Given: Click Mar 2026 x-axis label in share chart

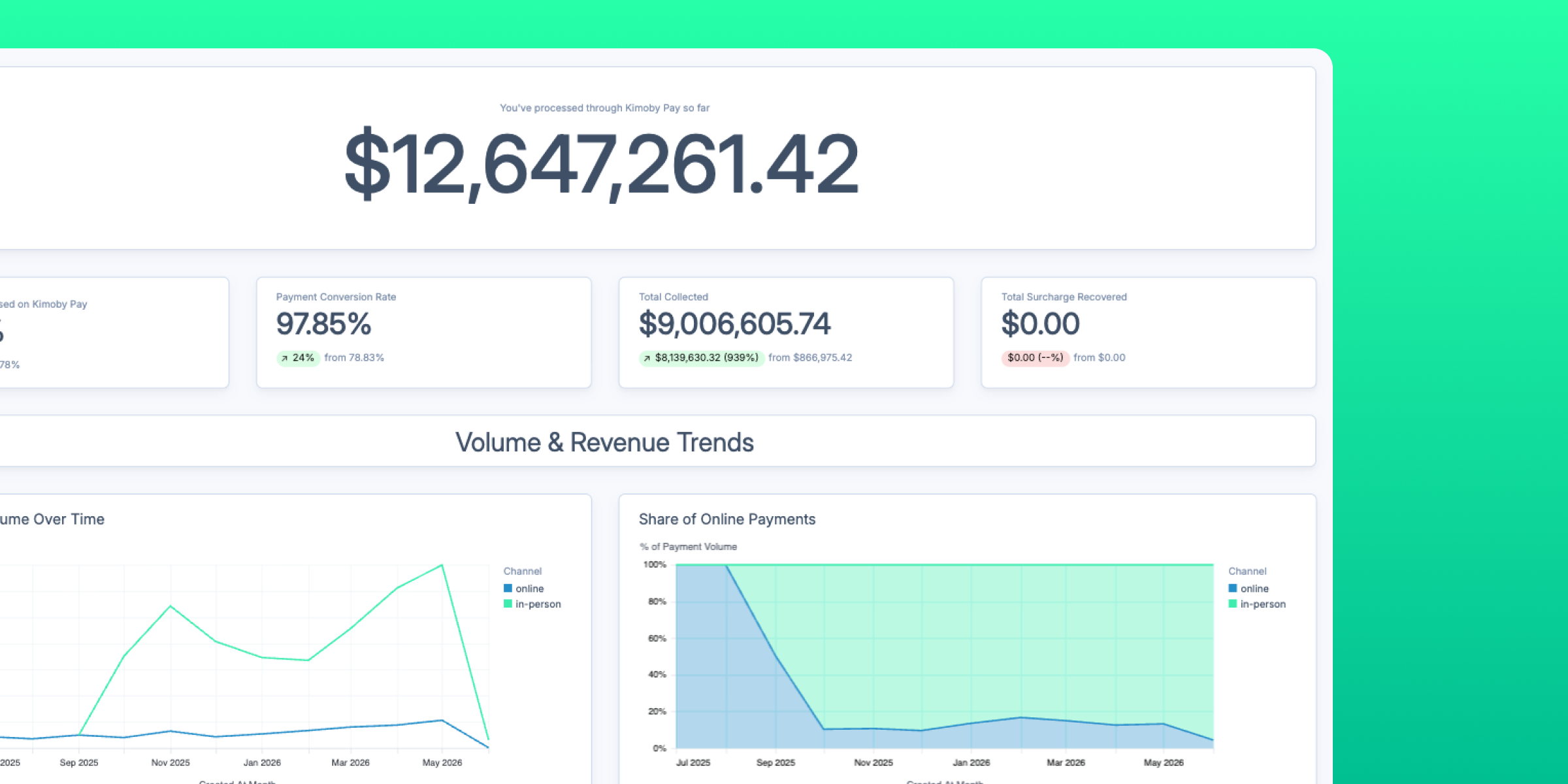Looking at the screenshot, I should pyautogui.click(x=1066, y=762).
